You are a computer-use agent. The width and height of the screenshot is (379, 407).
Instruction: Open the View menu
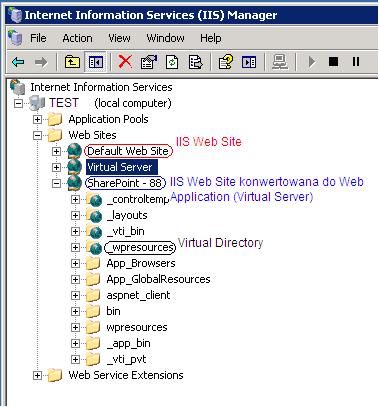(x=119, y=38)
